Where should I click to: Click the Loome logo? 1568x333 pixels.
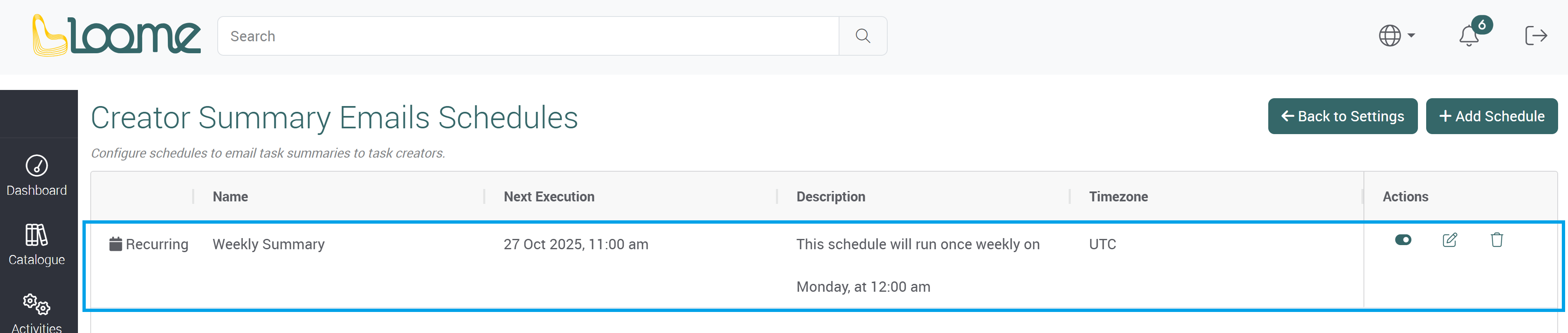(116, 35)
